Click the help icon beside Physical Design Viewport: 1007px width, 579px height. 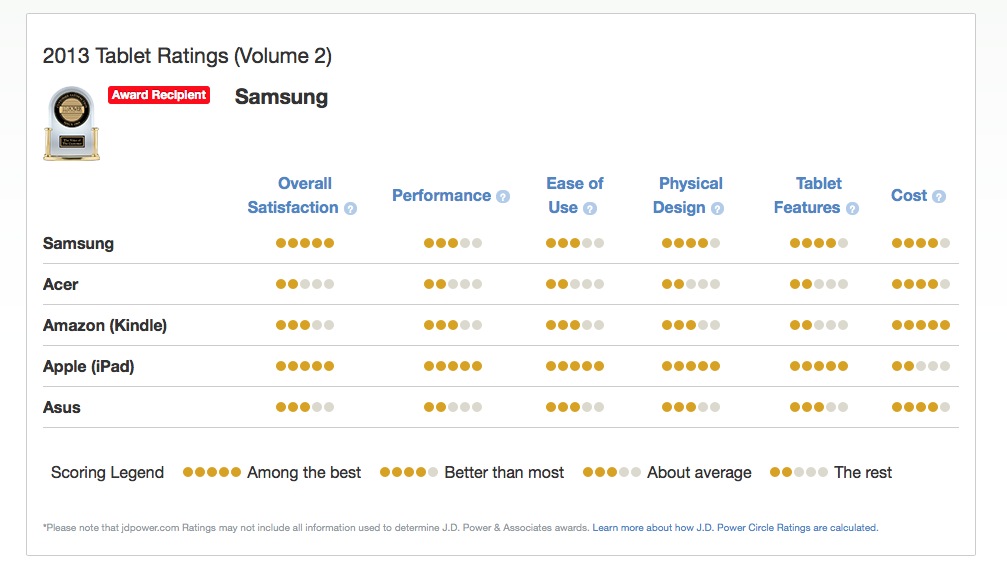point(717,209)
